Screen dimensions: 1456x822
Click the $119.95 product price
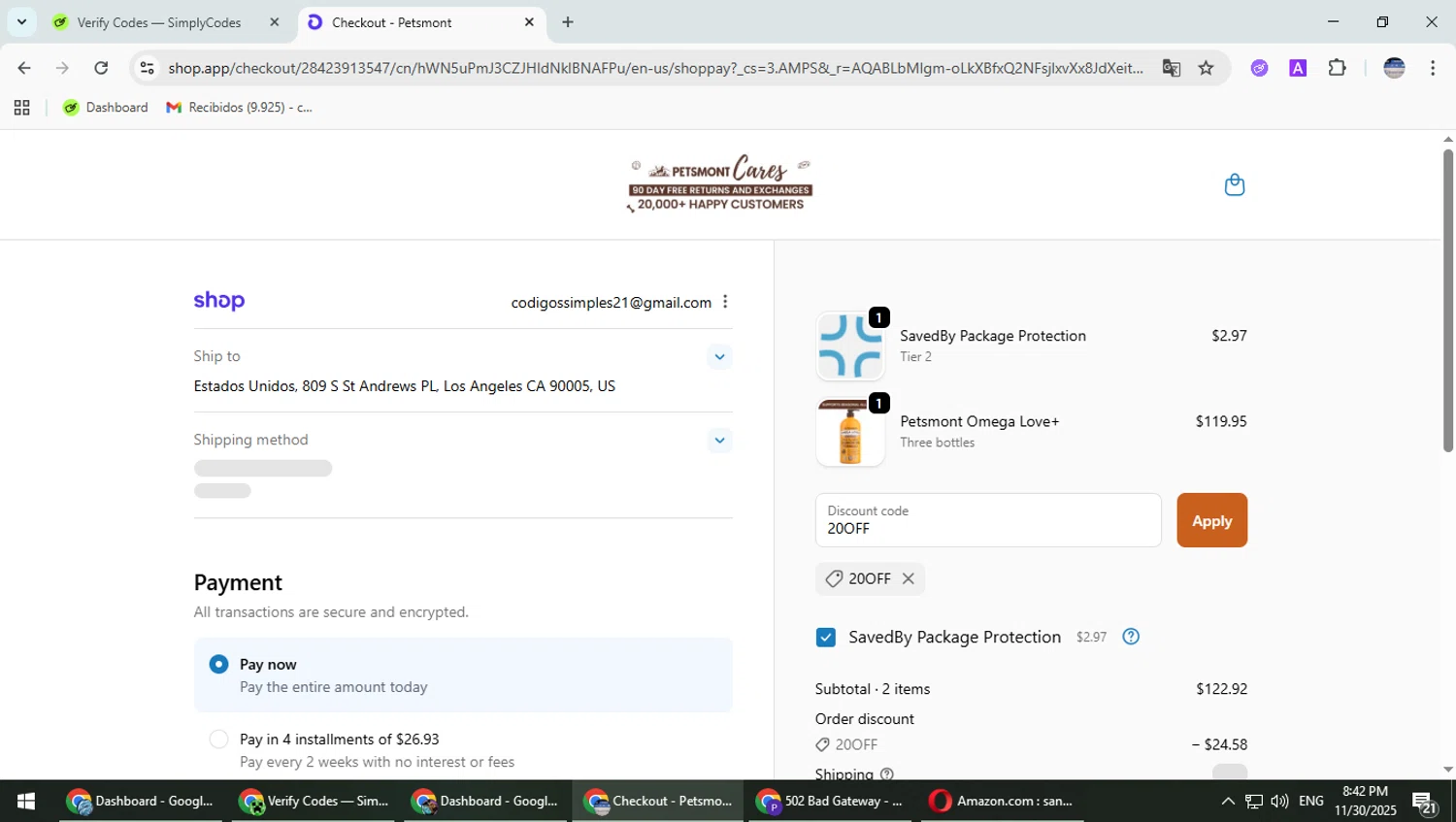point(1221,421)
